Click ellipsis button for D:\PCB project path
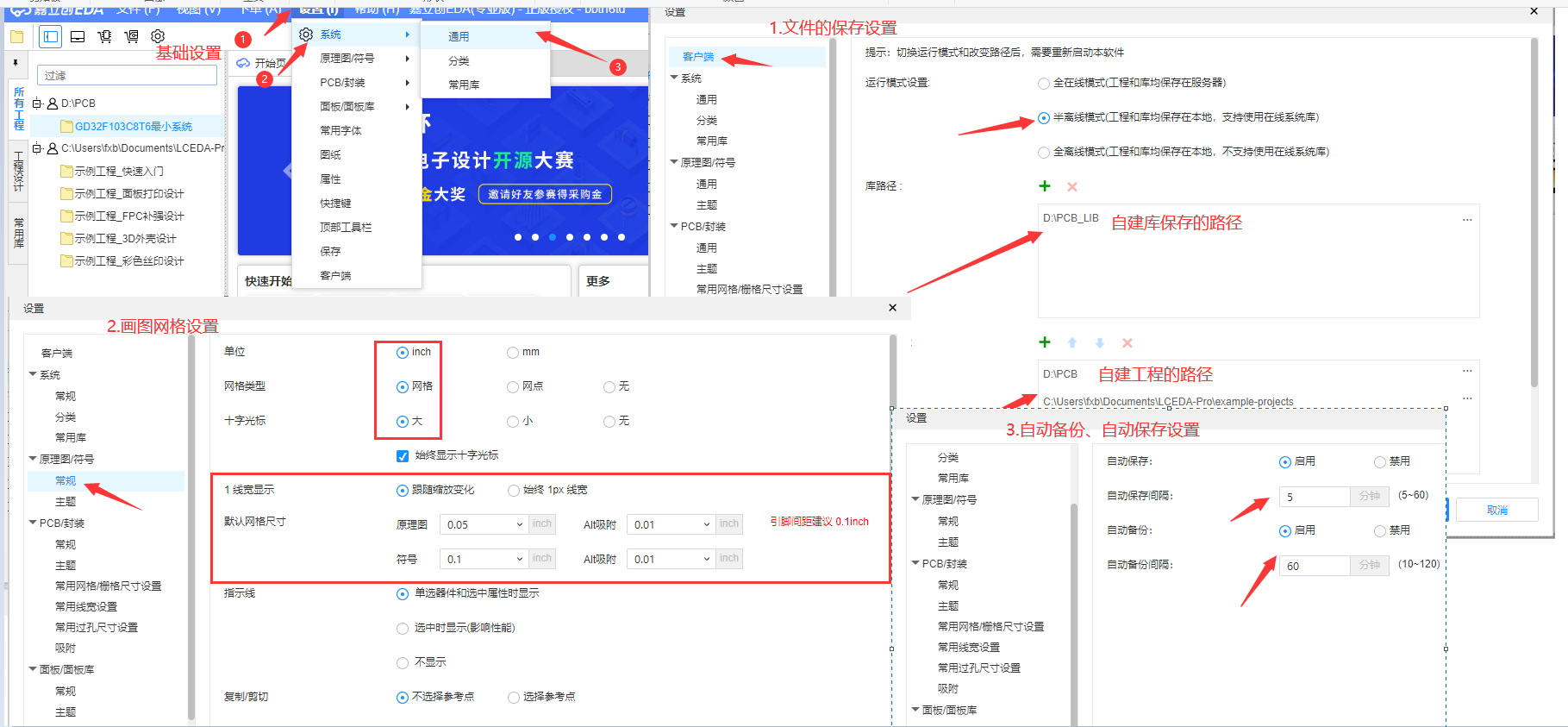The width and height of the screenshot is (1568, 727). (1467, 371)
